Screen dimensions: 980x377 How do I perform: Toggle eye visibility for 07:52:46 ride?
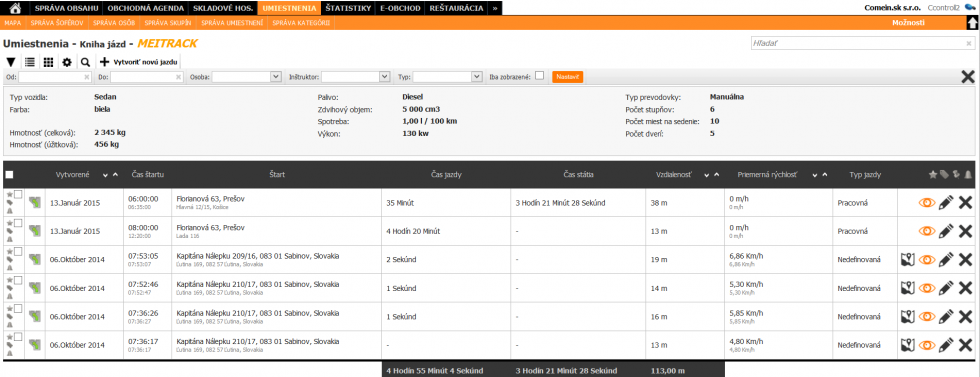point(927,288)
